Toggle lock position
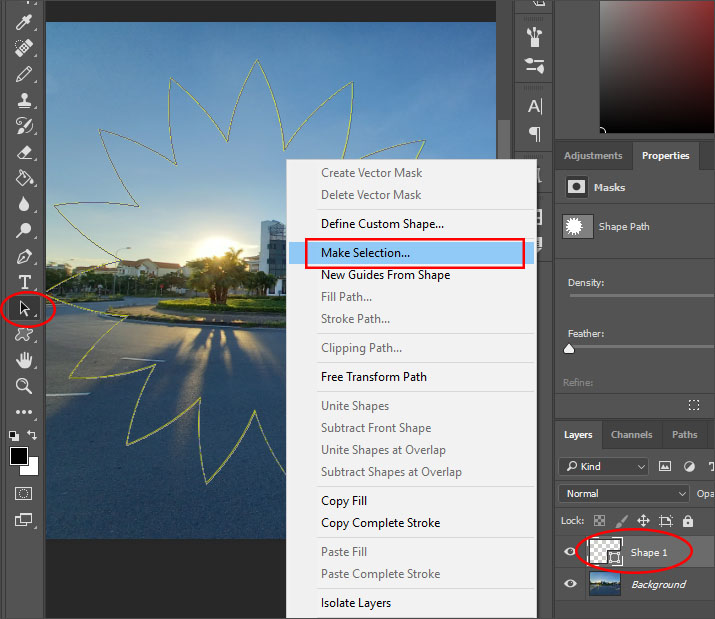This screenshot has height=619, width=715. pyautogui.click(x=643, y=520)
